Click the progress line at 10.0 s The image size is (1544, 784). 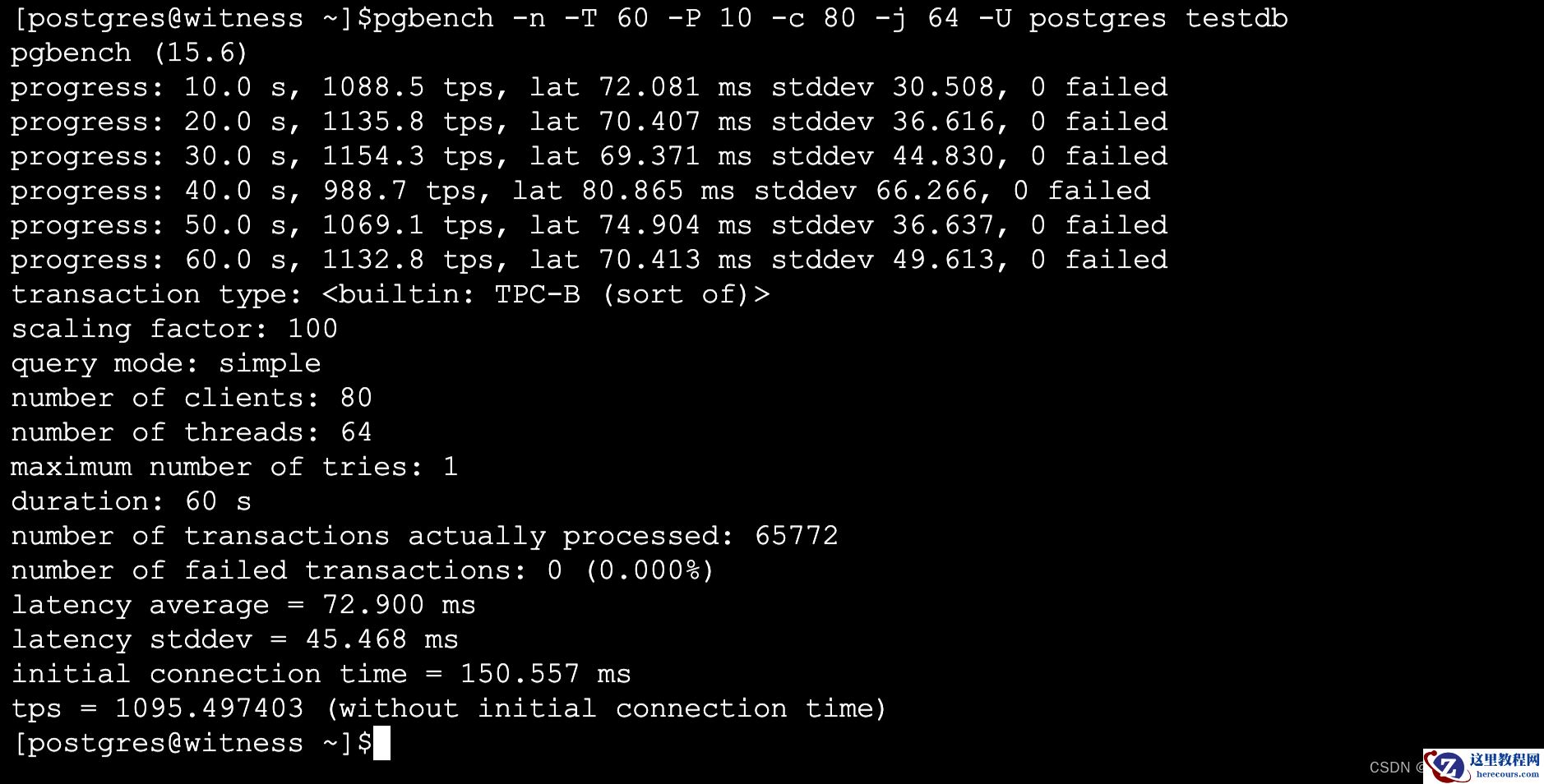click(588, 88)
